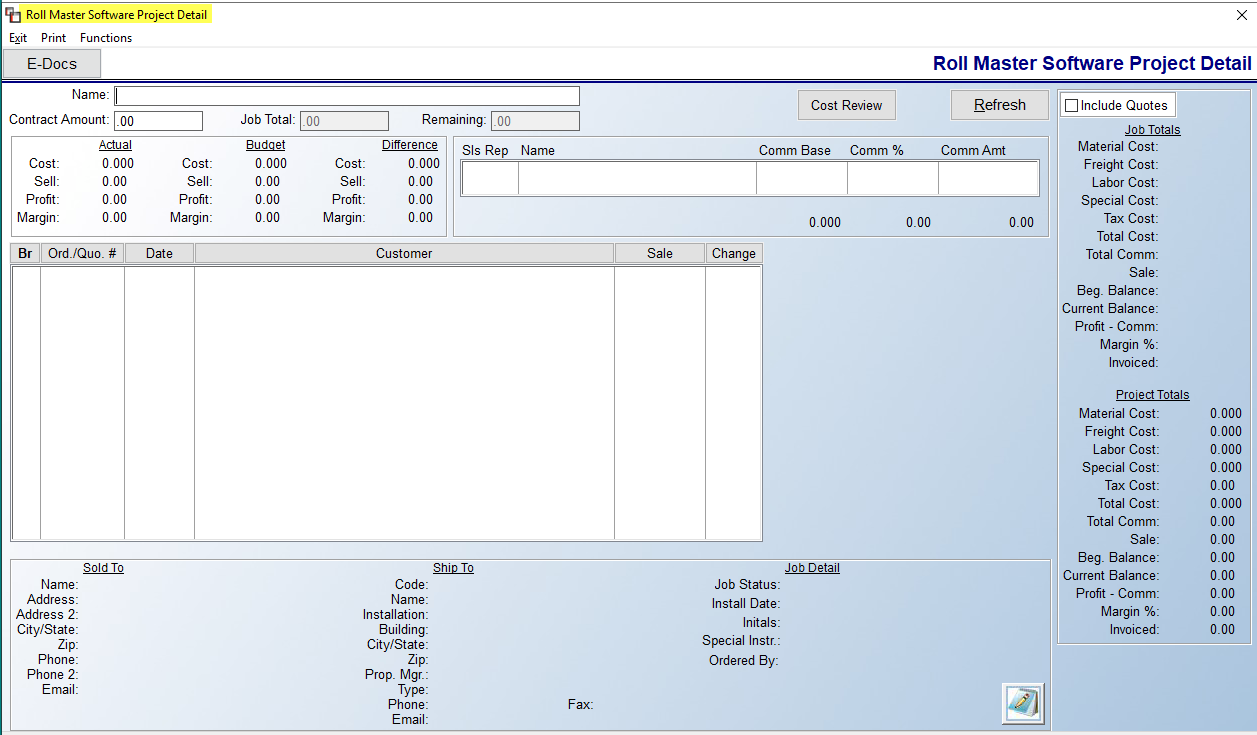1257x735 pixels.
Task: Click the Comm Amt grid cell
Action: click(x=988, y=178)
